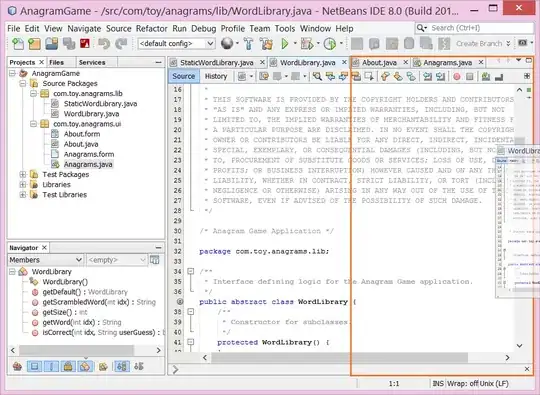Viewport: 540px width, 395px height.
Task: Click the Build Project hammer icon
Action: pos(248,44)
